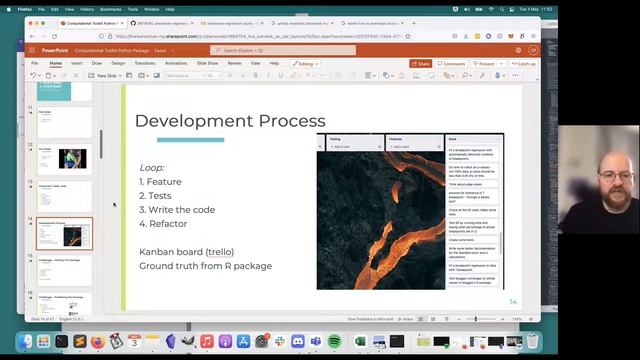Click the Present button

click(x=484, y=64)
